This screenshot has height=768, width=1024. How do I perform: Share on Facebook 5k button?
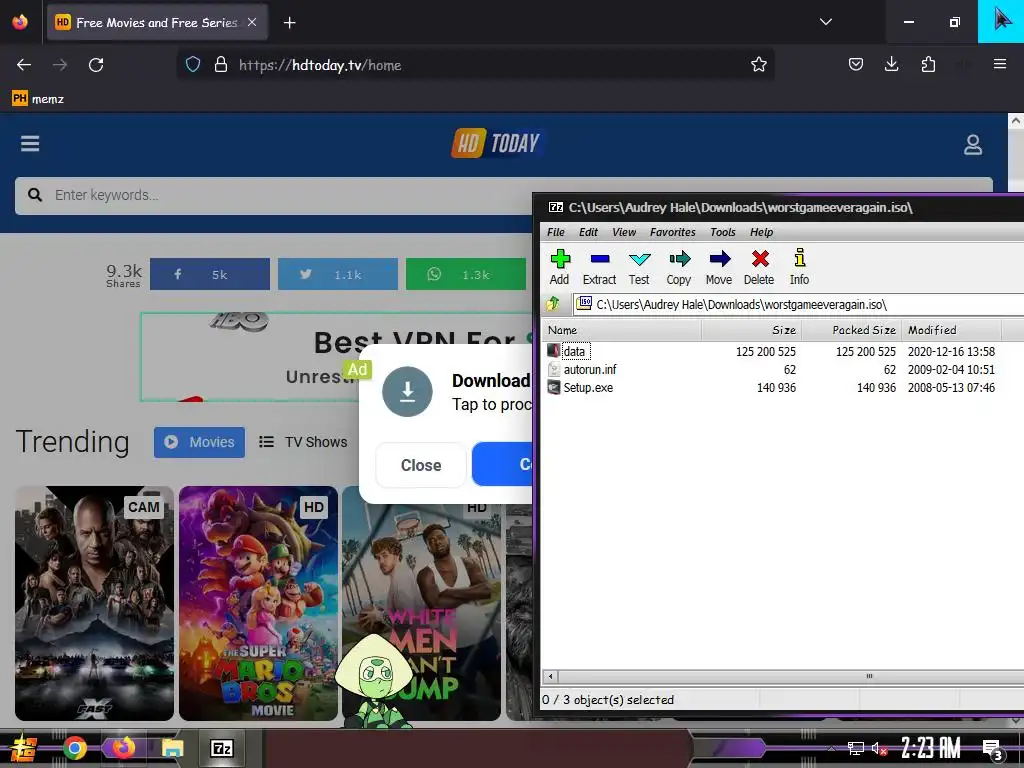point(210,274)
